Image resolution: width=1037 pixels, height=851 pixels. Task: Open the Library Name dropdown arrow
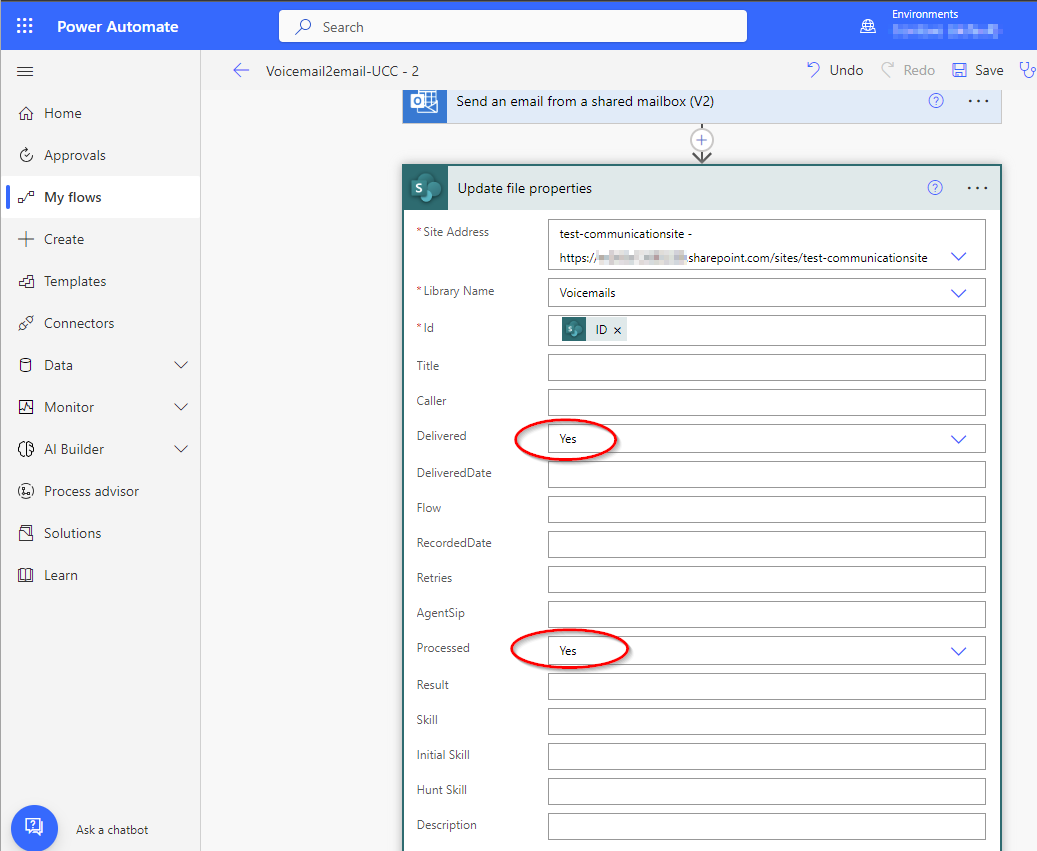click(959, 293)
